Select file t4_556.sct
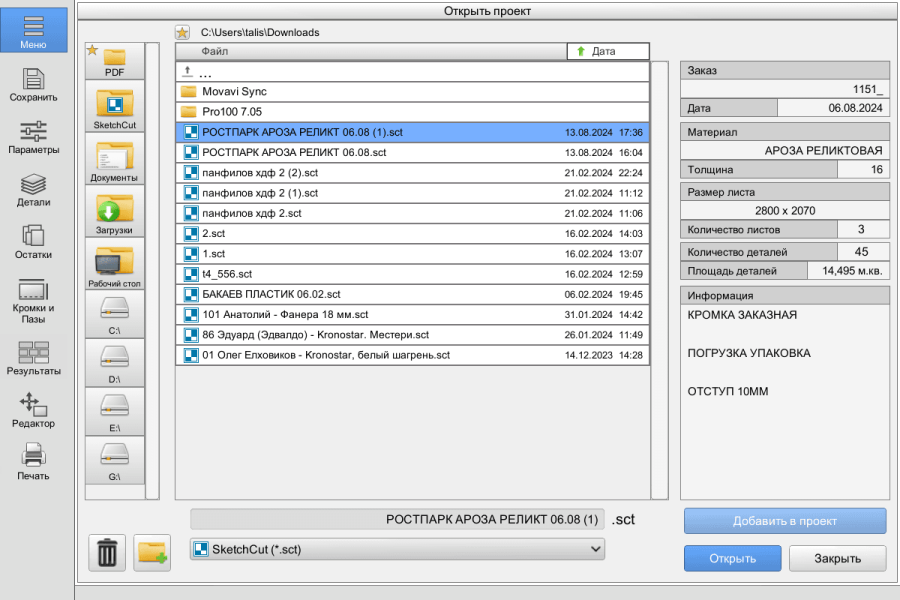 [413, 274]
